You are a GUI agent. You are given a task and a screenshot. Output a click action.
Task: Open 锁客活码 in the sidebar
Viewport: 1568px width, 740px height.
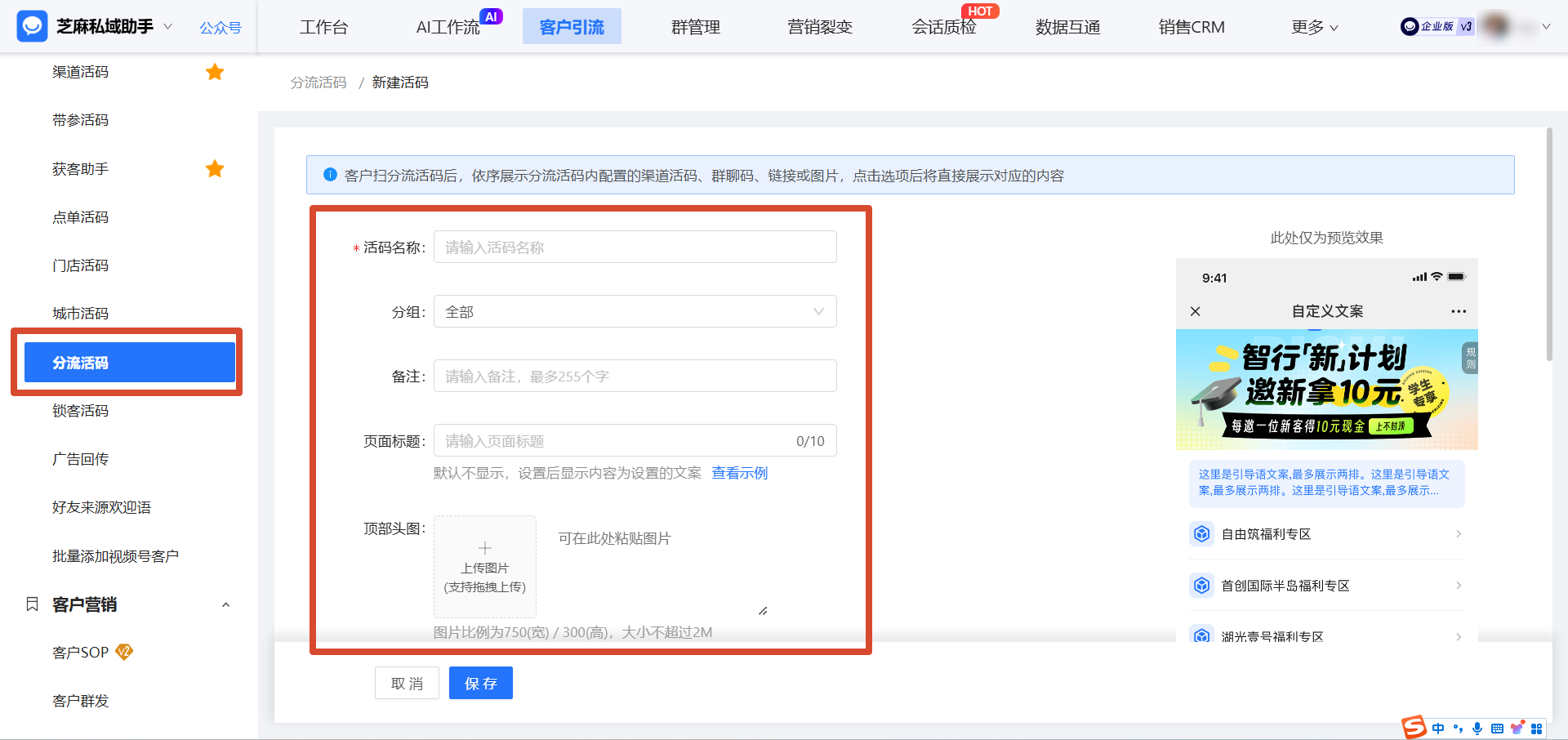(x=80, y=411)
